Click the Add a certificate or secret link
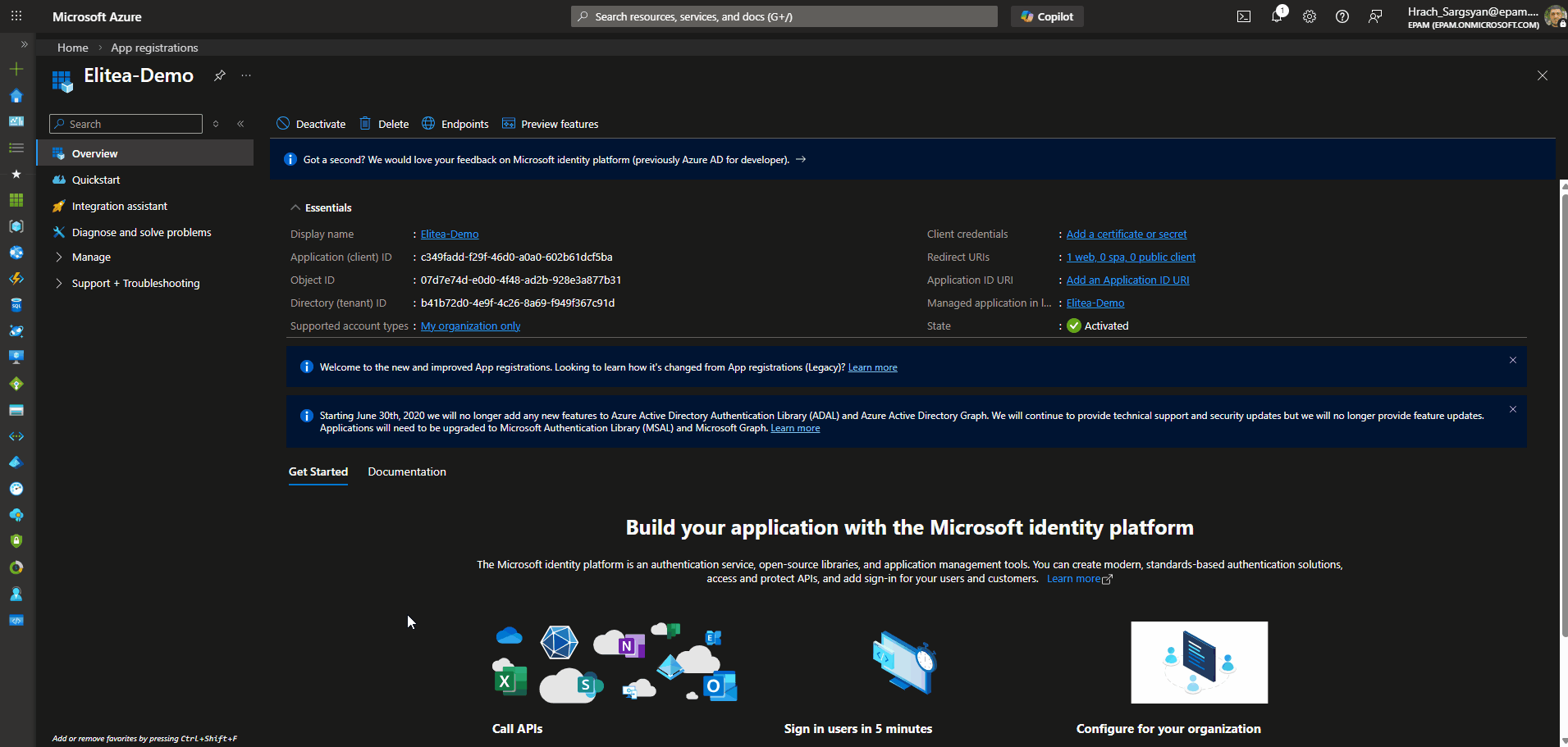 [1126, 234]
